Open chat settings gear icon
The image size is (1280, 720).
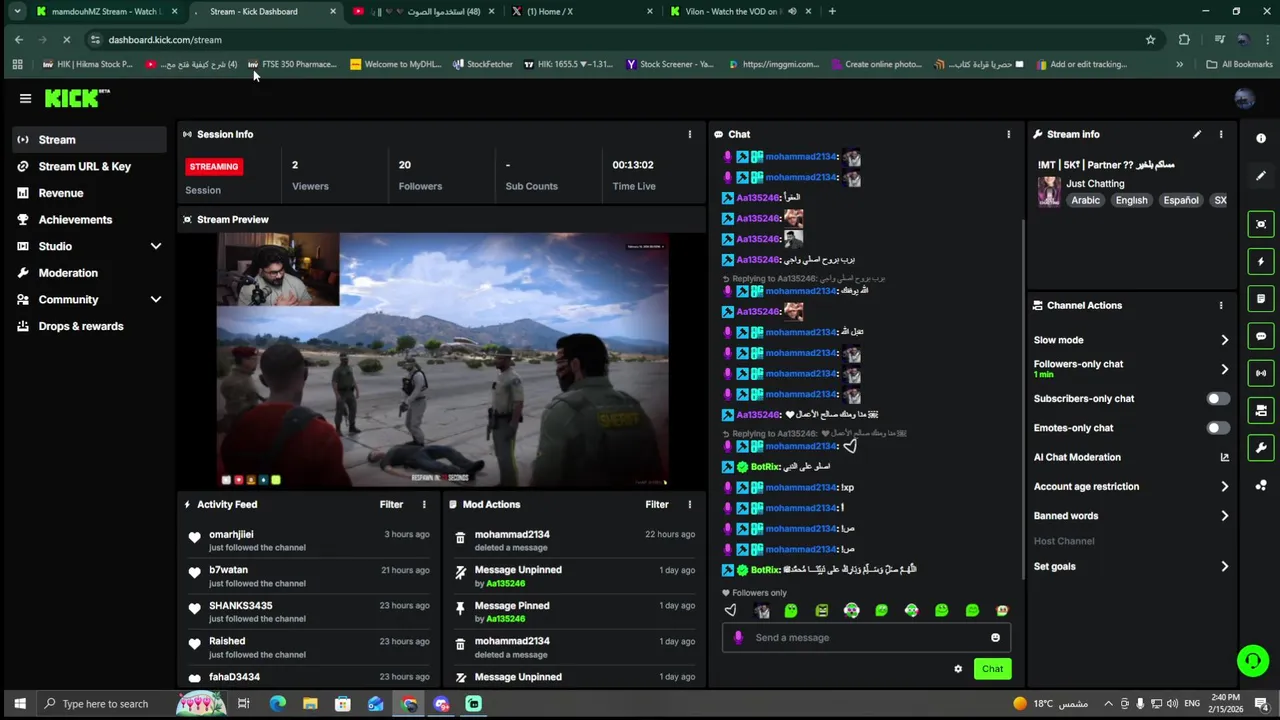(x=958, y=669)
